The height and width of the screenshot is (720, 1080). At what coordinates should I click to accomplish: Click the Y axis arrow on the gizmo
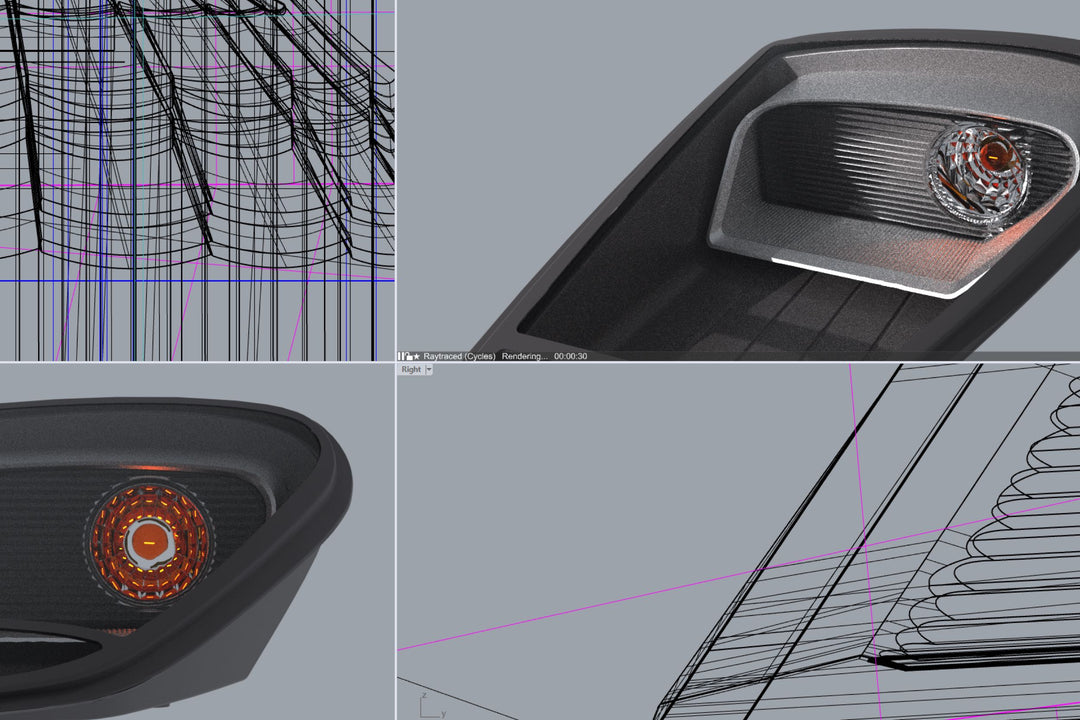pos(436,714)
